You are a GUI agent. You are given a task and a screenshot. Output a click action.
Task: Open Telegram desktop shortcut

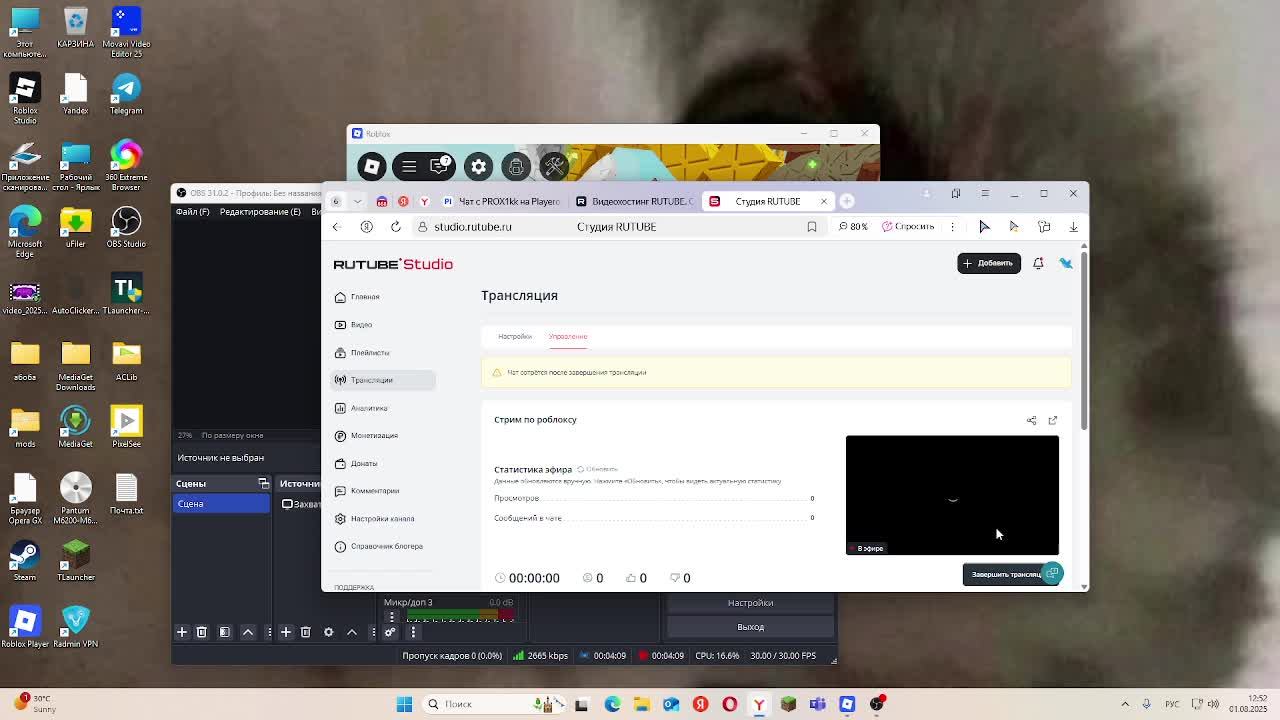click(126, 95)
